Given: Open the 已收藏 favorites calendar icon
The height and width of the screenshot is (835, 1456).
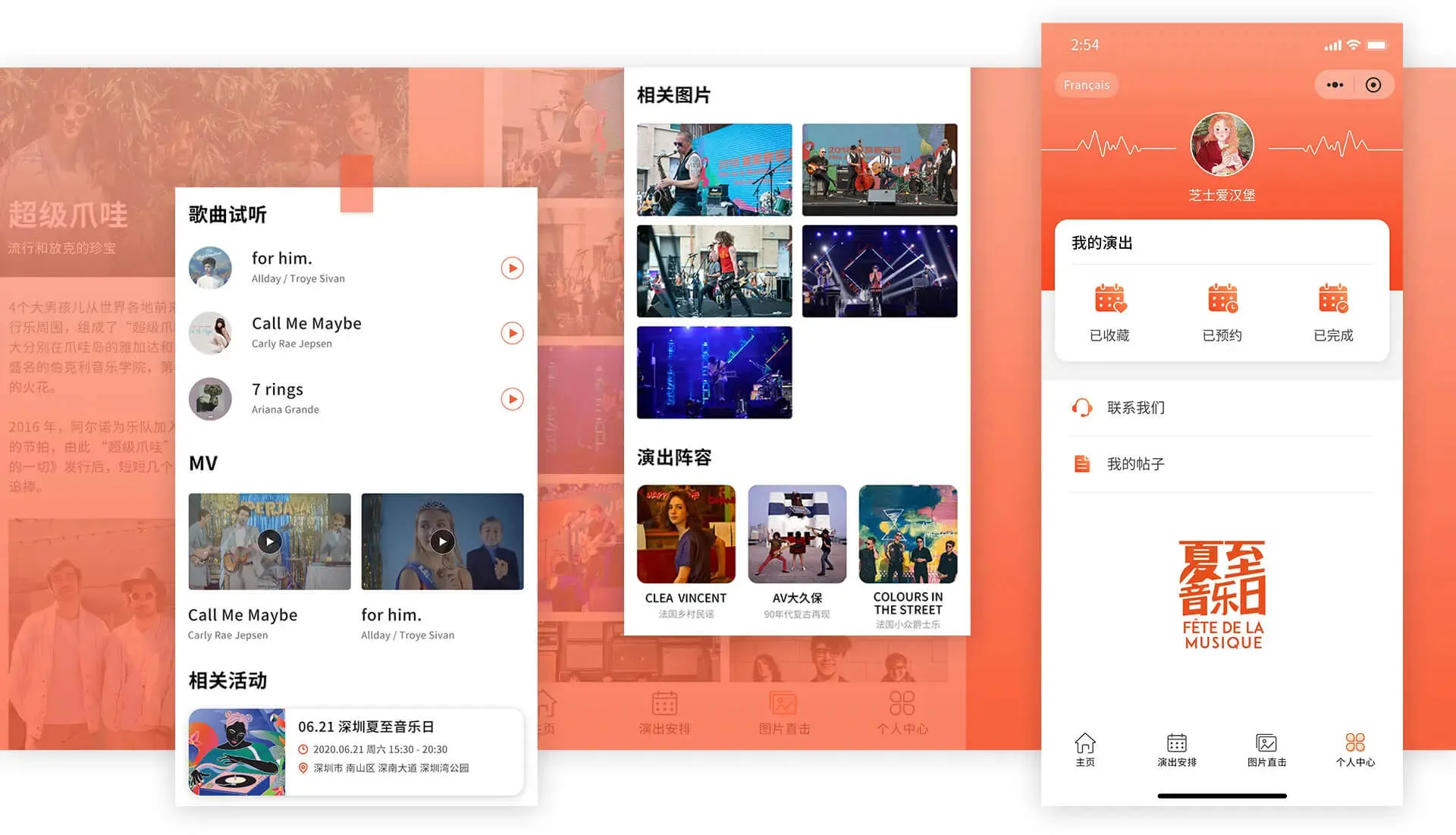Looking at the screenshot, I should pyautogui.click(x=1109, y=299).
